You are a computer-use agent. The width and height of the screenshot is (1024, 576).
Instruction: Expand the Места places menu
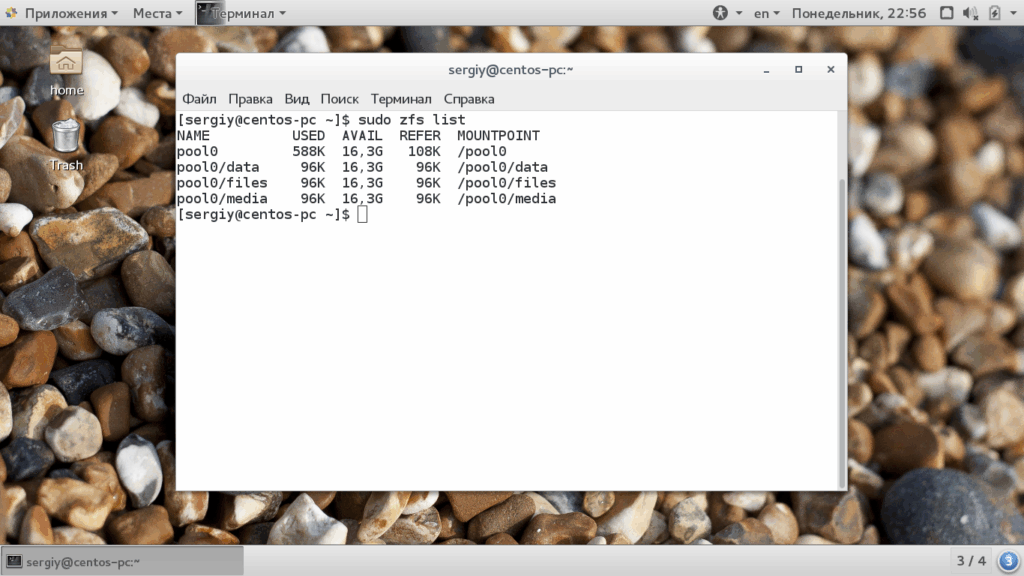157,13
